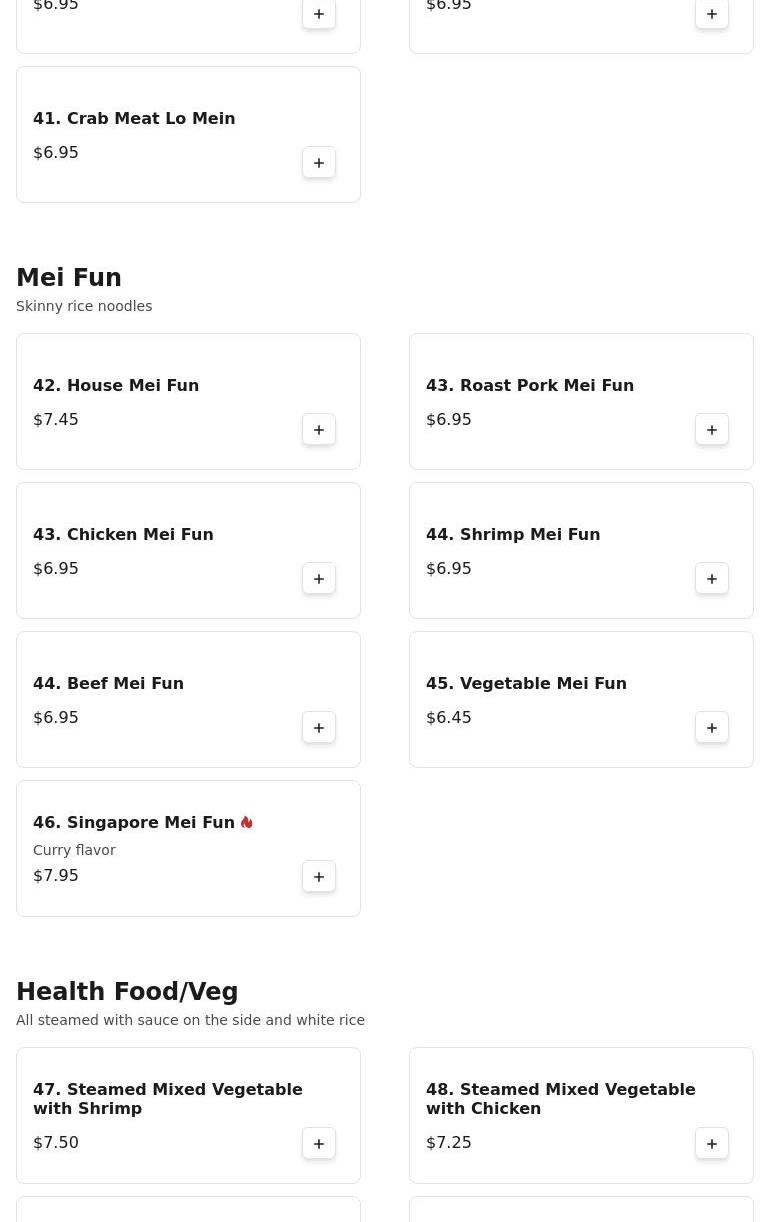Open 45. Vegetable Mei Fun item name
Image resolution: width=770 pixels, height=1222 pixels.
click(526, 683)
